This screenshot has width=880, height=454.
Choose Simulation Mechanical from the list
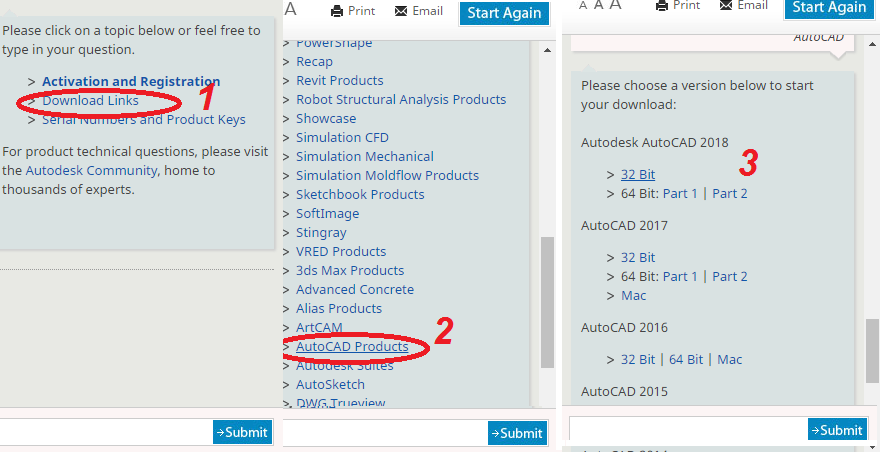tap(365, 157)
